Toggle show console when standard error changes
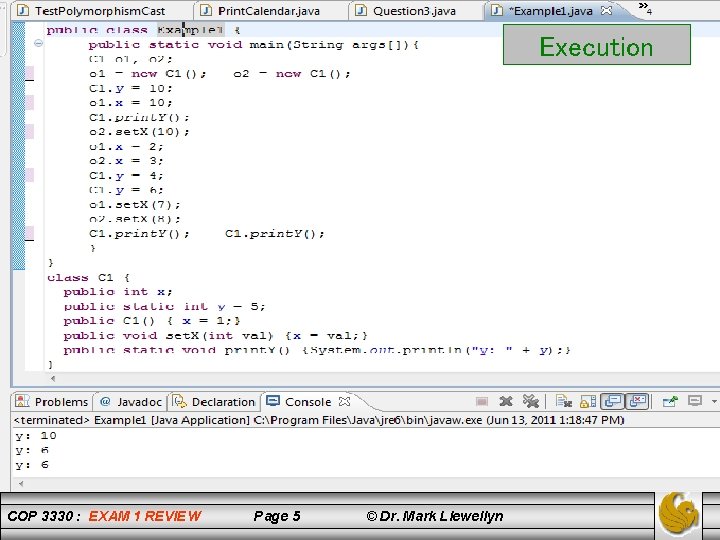720x540 pixels. [x=638, y=401]
